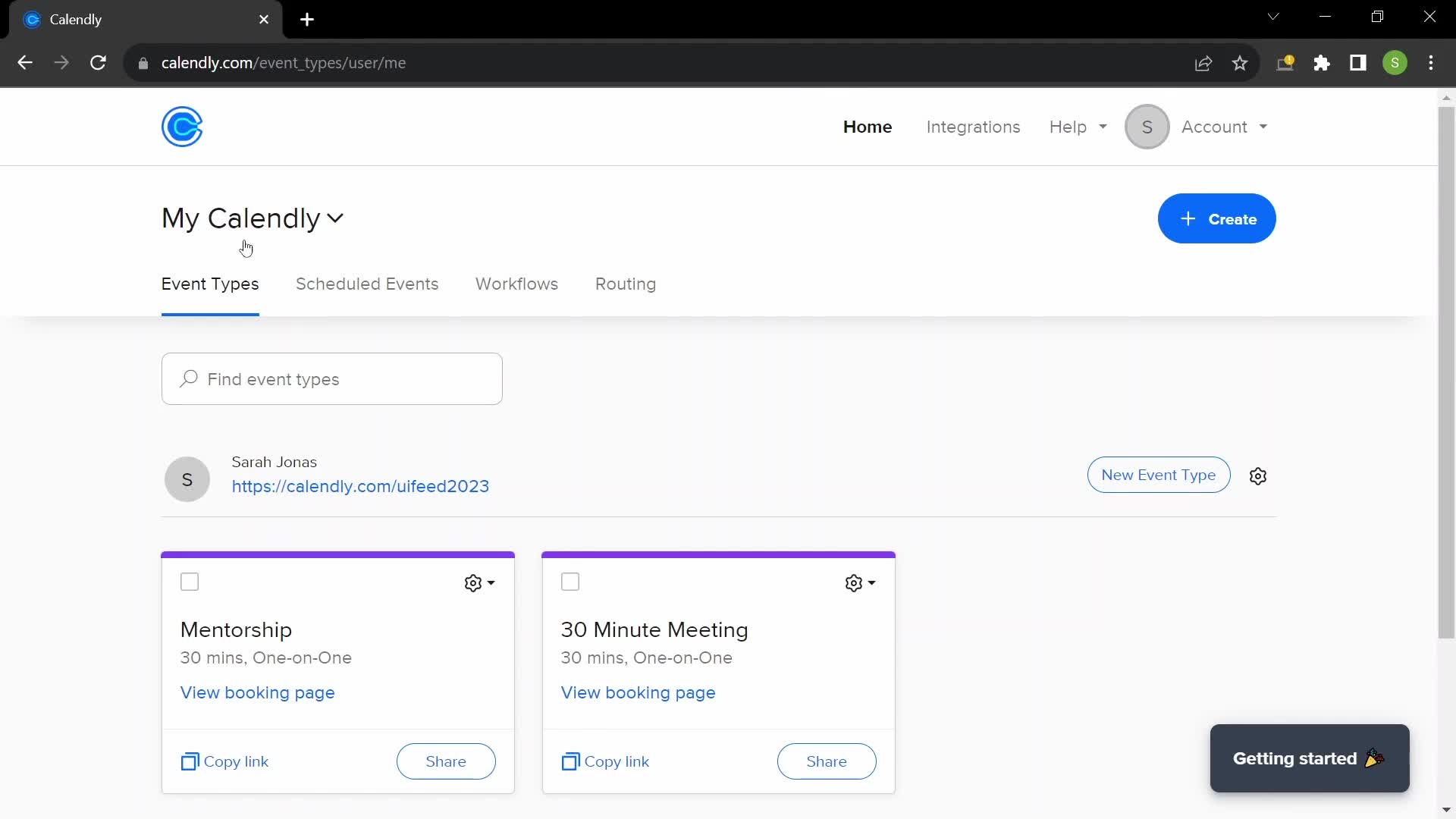The image size is (1456, 819).
Task: Open Sarah Jonas Calendly profile link
Action: coord(360,486)
